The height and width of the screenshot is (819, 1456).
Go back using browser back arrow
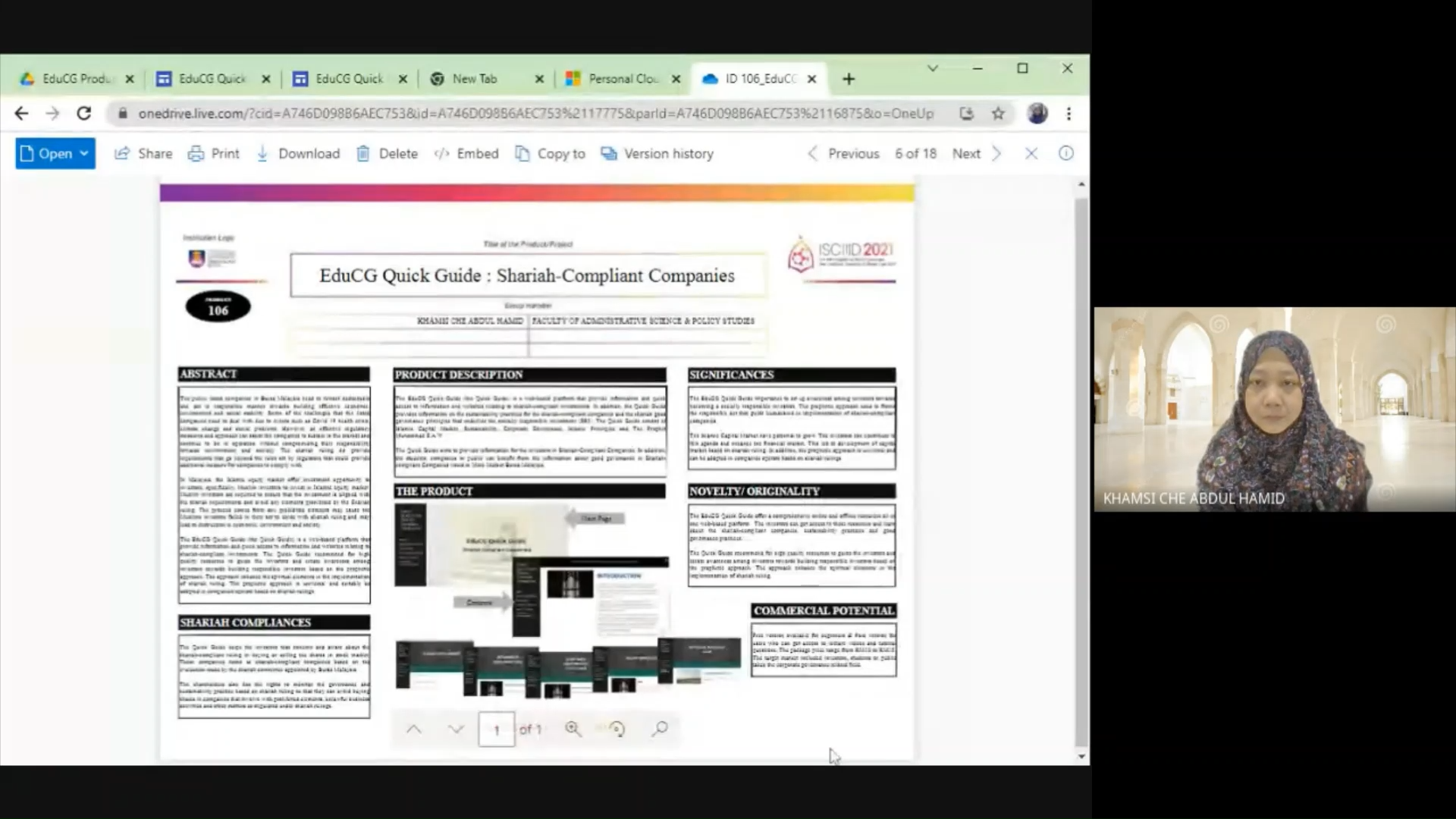click(21, 113)
